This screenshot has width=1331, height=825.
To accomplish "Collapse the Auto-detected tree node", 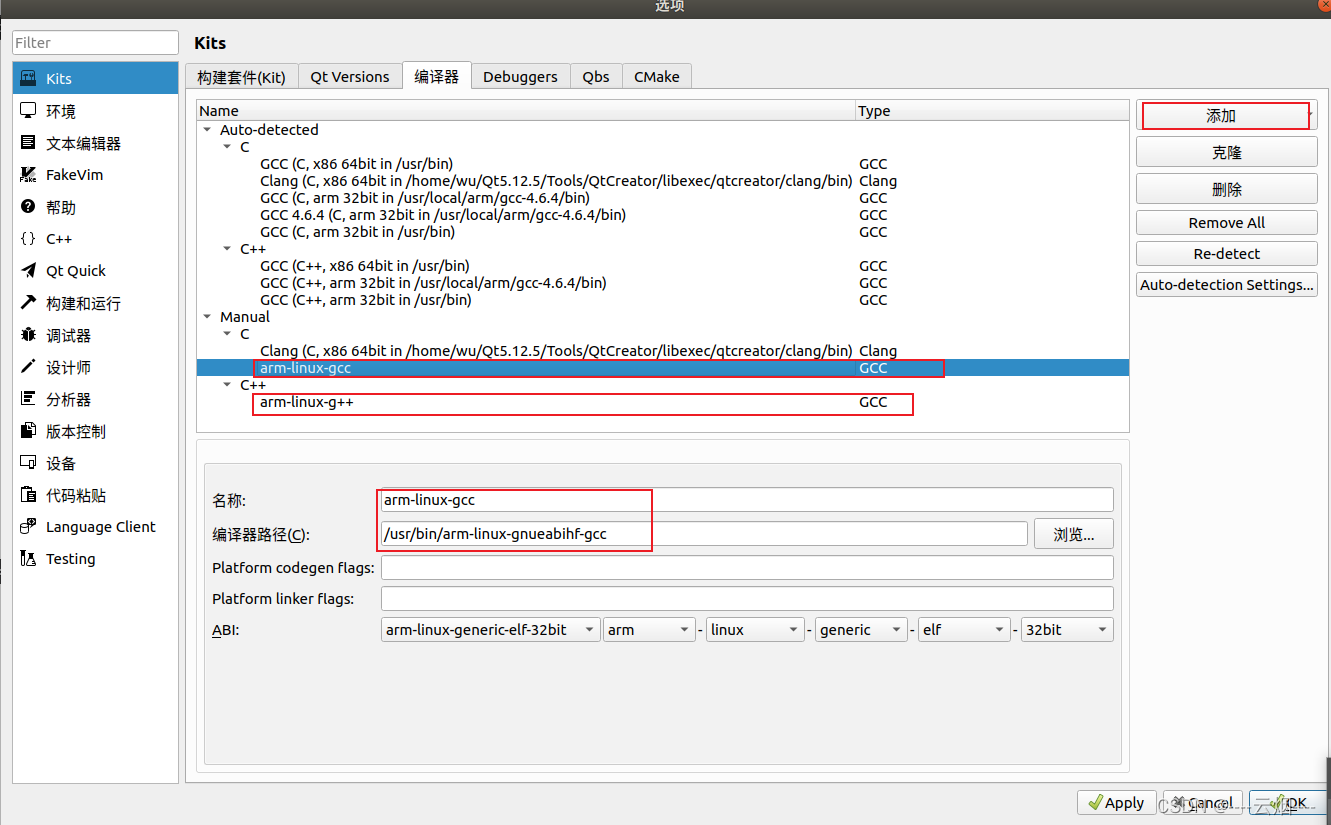I will 209,129.
